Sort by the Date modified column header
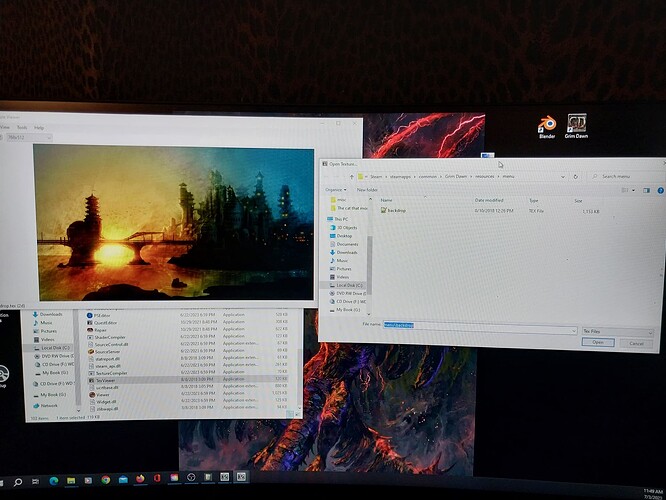666x500 pixels. 488,200
